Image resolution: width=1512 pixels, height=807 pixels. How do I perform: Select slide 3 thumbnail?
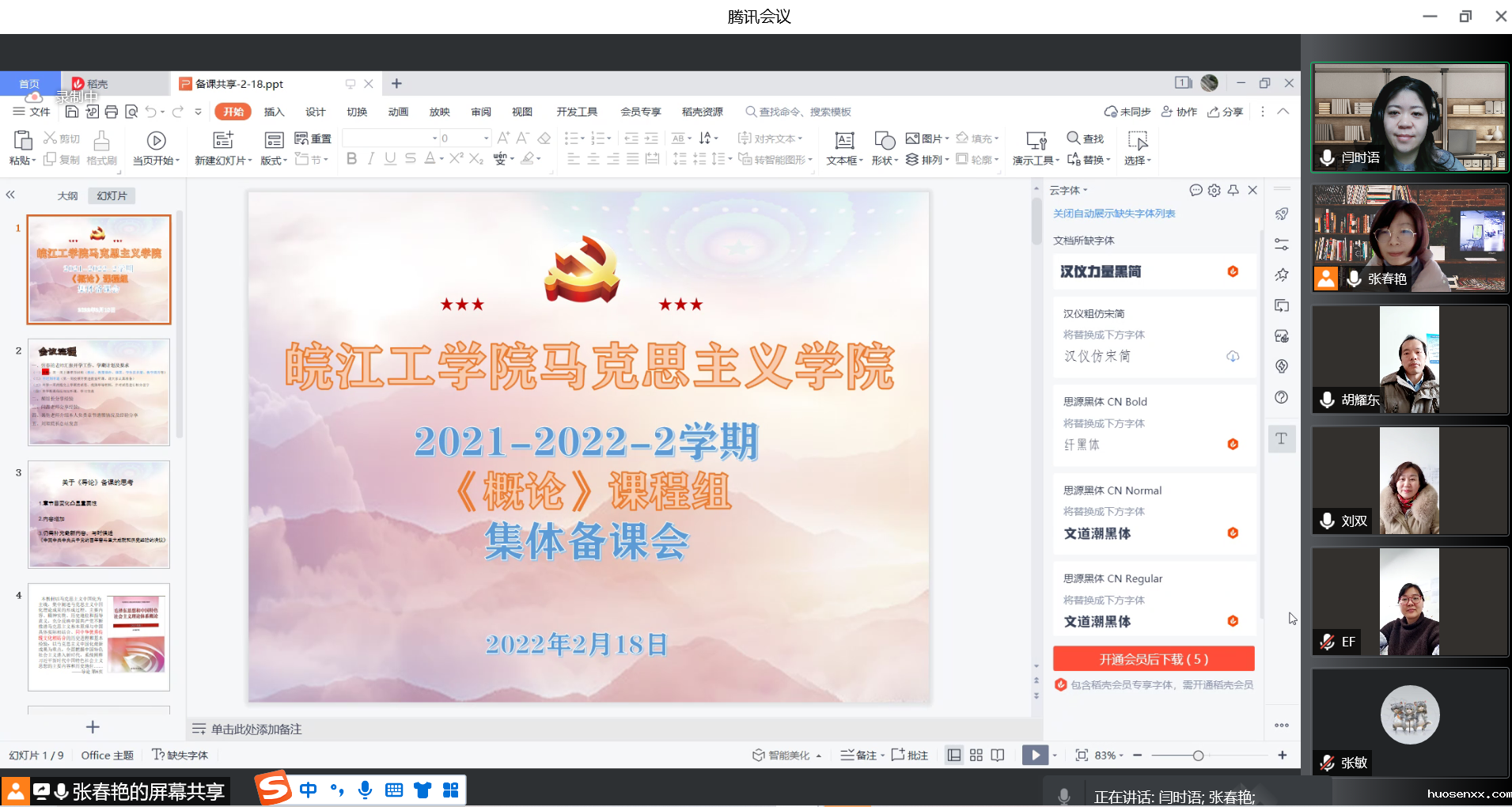(x=99, y=514)
